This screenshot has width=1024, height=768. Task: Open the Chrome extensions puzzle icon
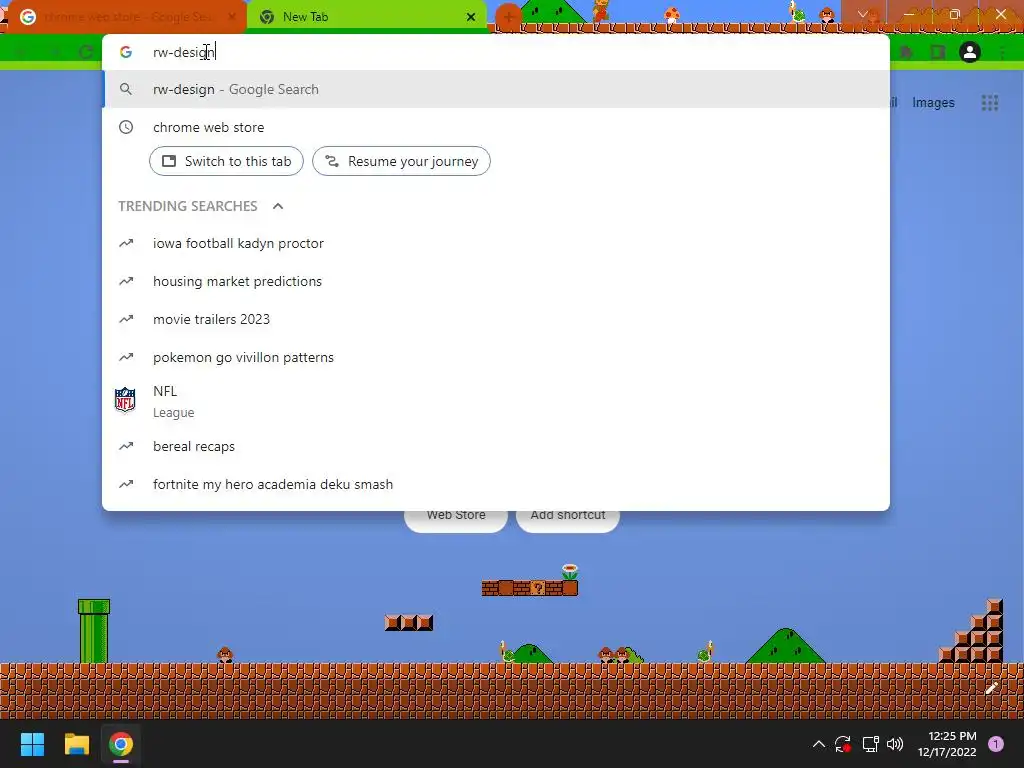coord(906,52)
